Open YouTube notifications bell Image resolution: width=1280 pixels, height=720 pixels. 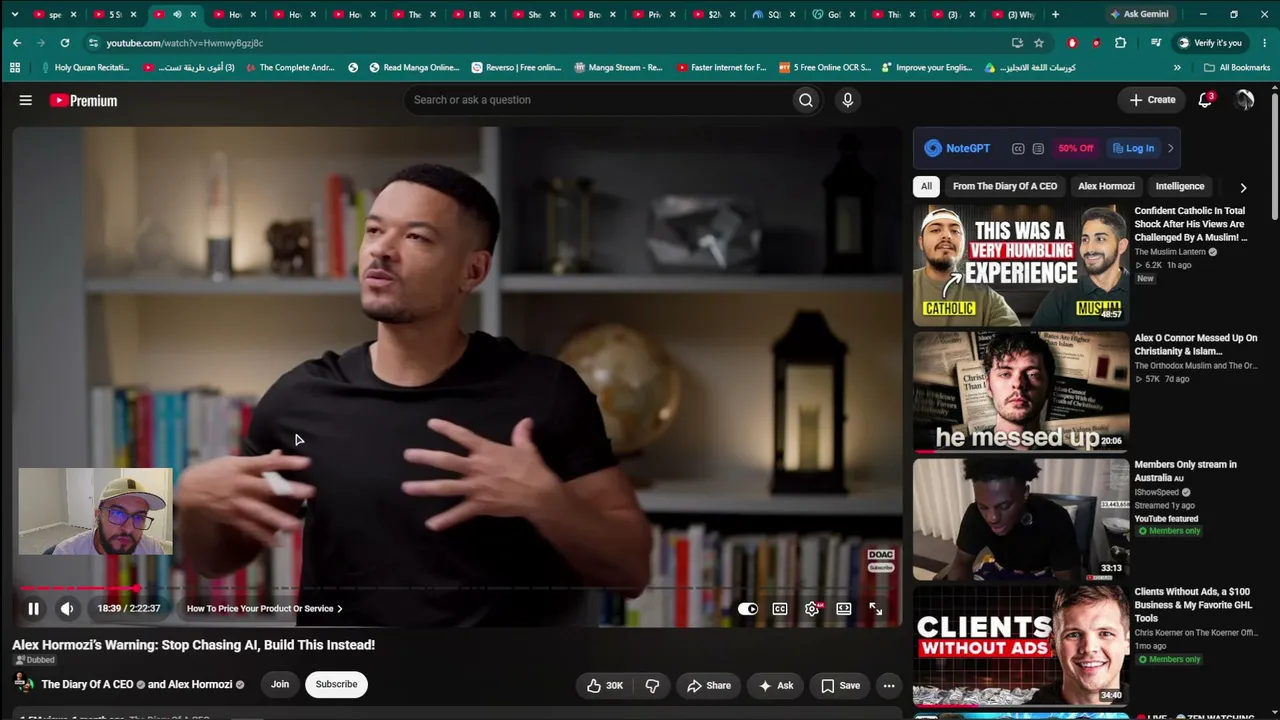coord(1205,100)
